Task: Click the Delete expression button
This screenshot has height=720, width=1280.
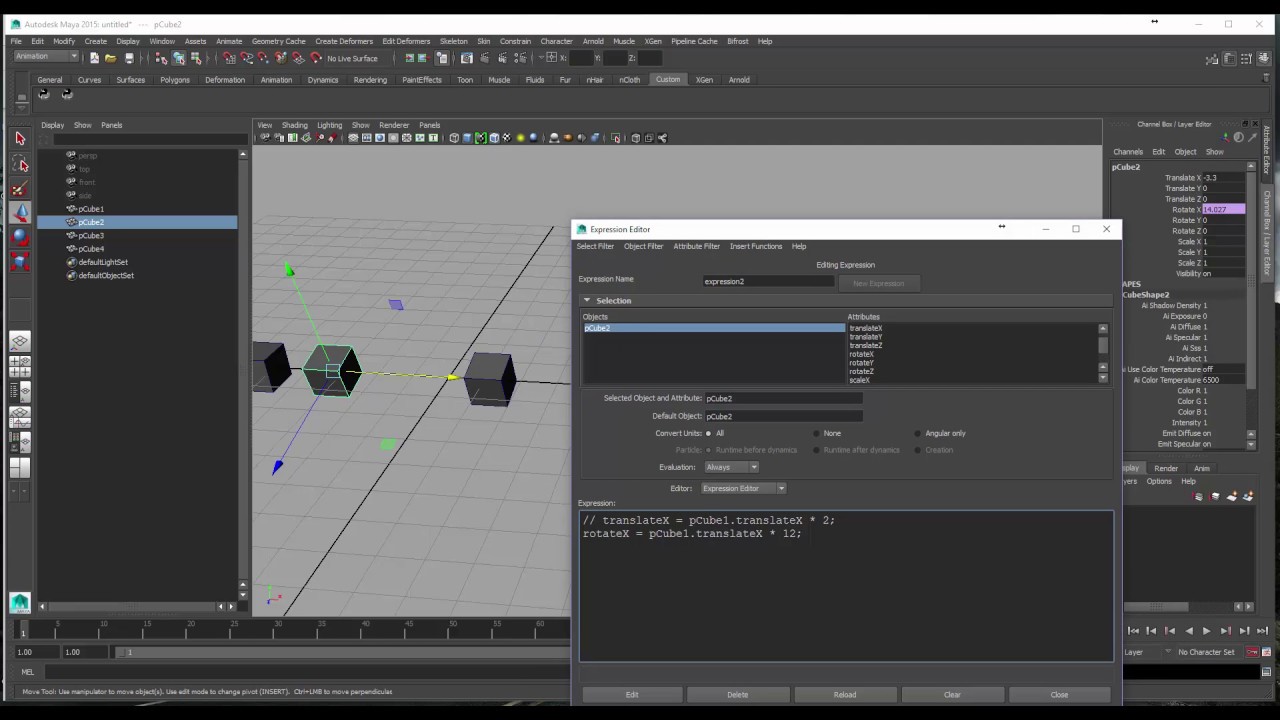Action: click(737, 694)
